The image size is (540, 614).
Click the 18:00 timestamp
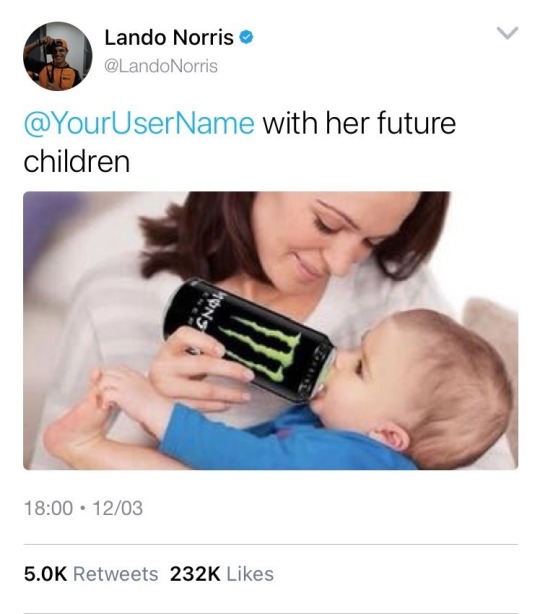48,508
